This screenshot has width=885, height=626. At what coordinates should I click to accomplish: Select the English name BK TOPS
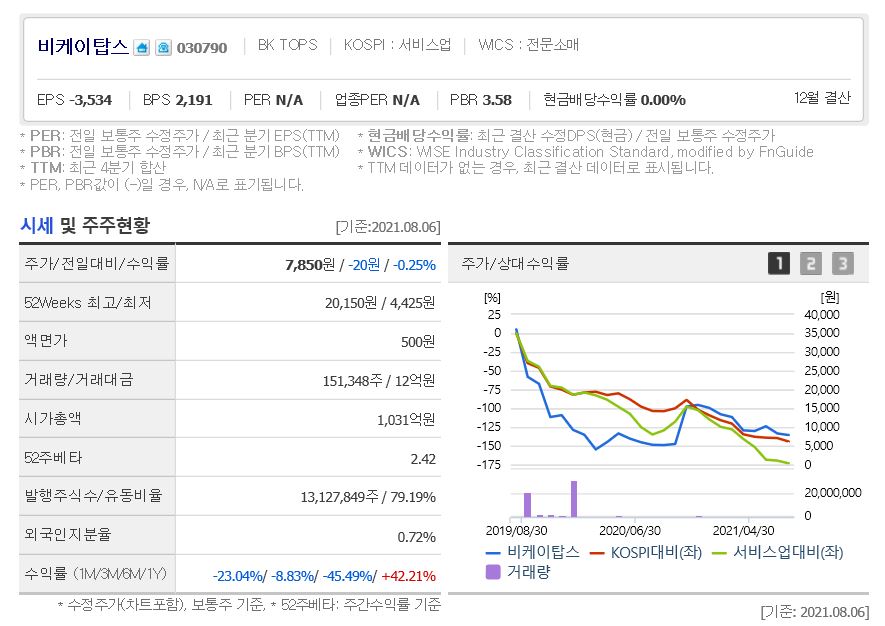[x=287, y=45]
